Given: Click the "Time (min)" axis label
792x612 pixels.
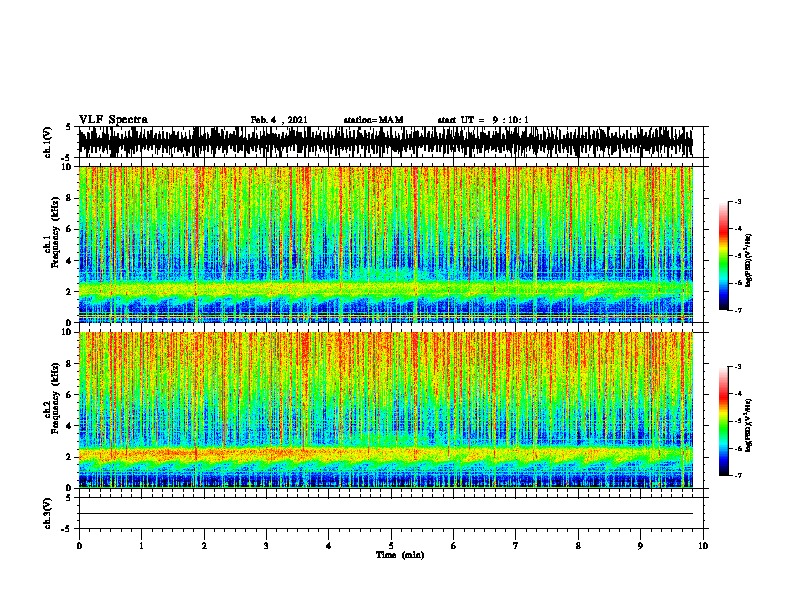Looking at the screenshot, I should 400,555.
